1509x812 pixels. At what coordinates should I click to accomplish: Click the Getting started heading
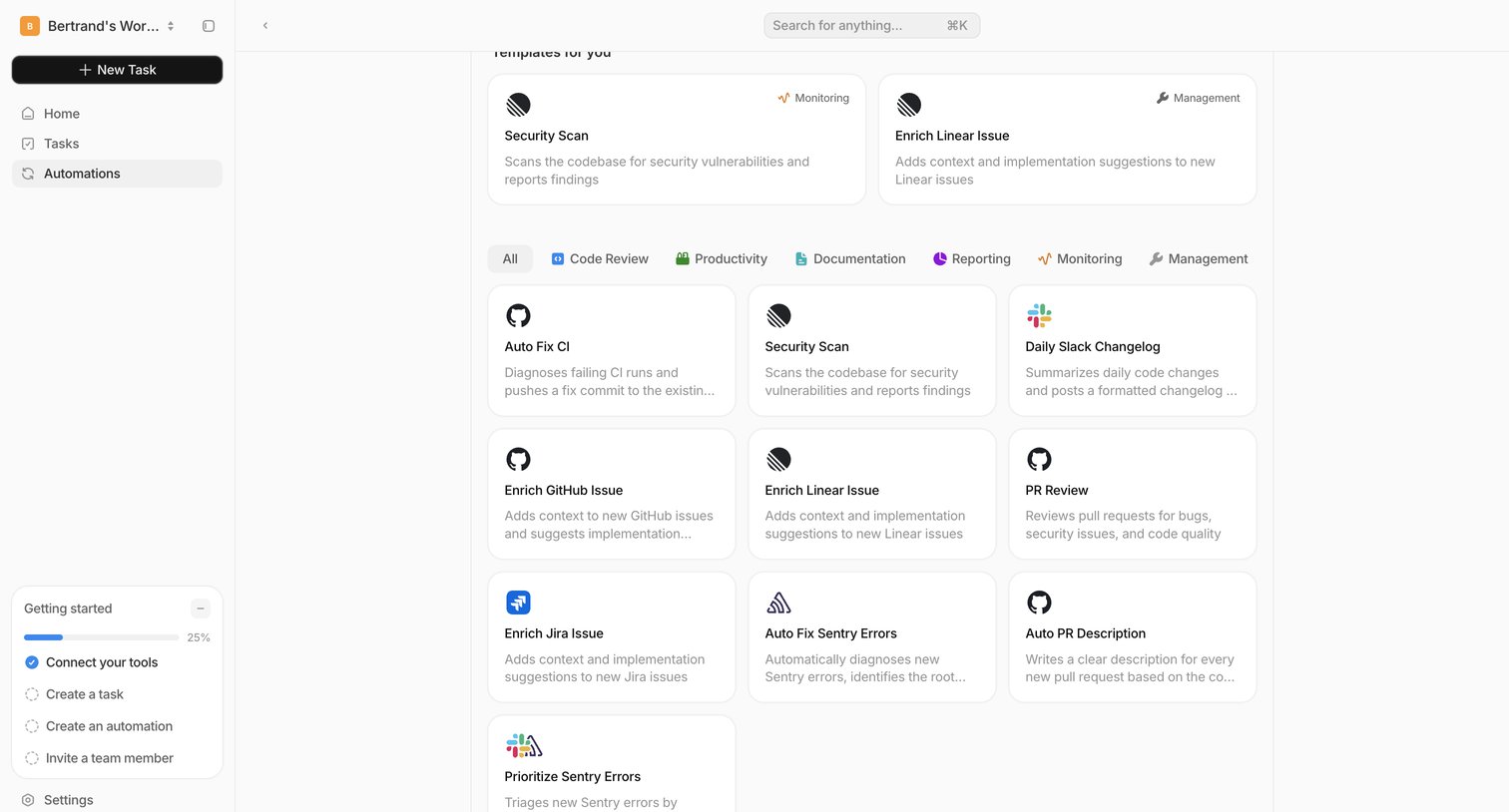pyautogui.click(x=68, y=609)
